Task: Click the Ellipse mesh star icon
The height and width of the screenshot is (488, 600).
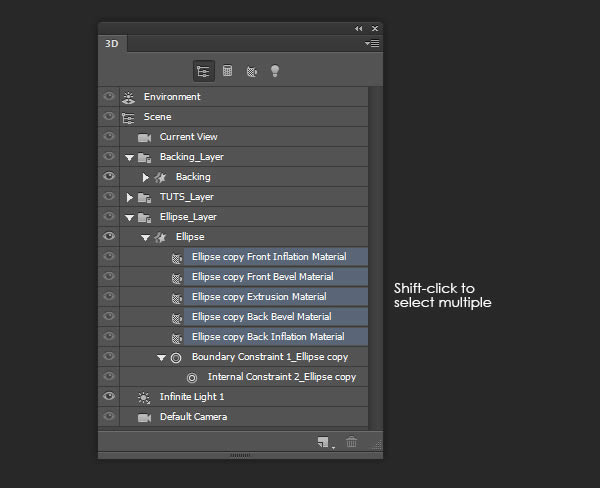Action: (x=160, y=237)
